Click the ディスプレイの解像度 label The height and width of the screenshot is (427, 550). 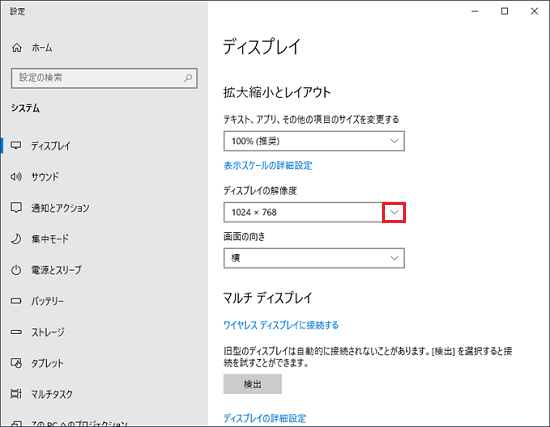[260, 191]
